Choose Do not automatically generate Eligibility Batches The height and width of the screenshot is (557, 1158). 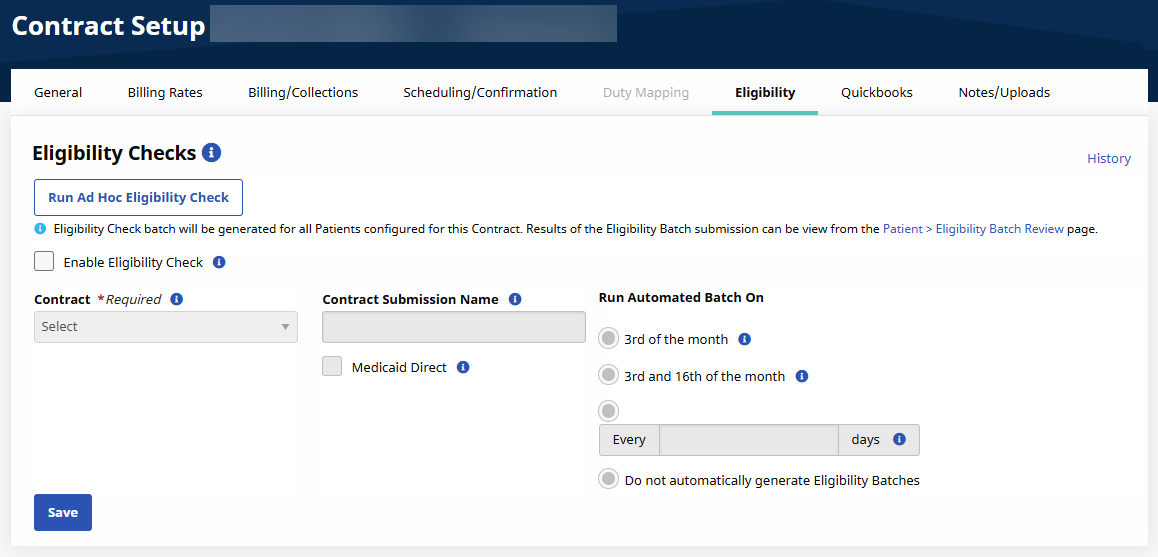click(x=608, y=480)
